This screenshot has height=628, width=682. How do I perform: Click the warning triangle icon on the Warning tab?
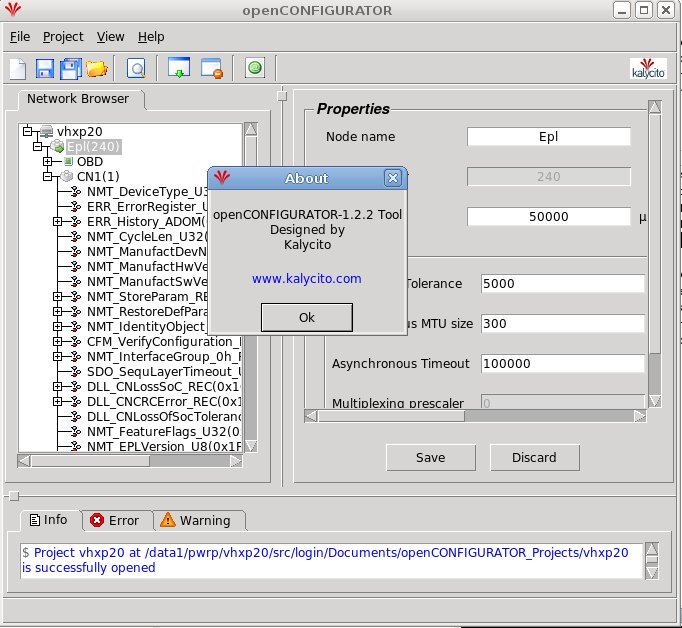point(167,520)
